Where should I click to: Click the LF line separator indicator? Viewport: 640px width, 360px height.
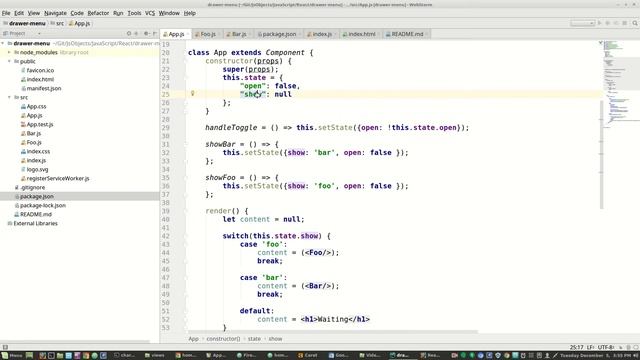click(590, 347)
